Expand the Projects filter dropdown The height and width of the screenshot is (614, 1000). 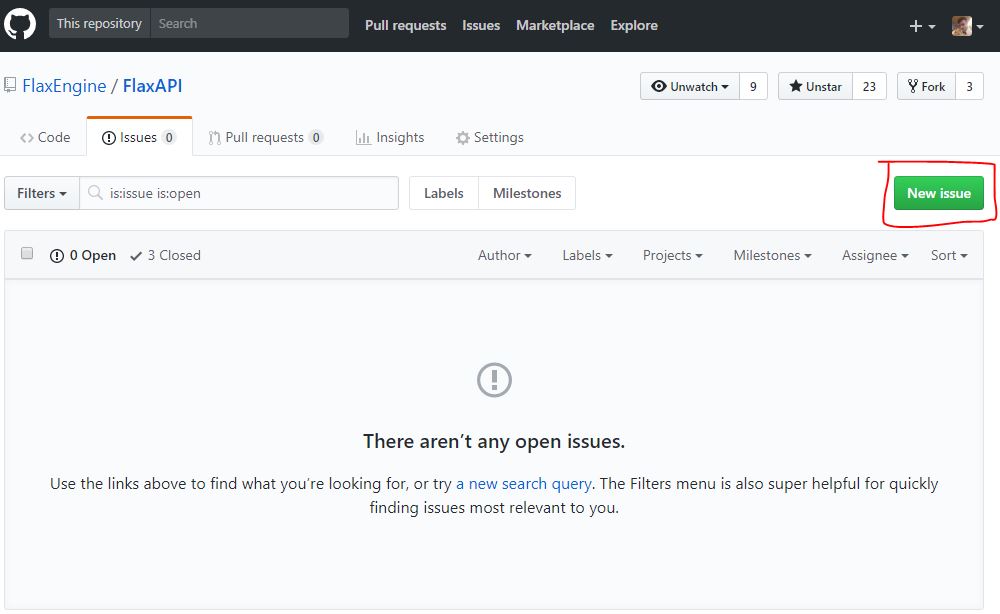tap(672, 255)
